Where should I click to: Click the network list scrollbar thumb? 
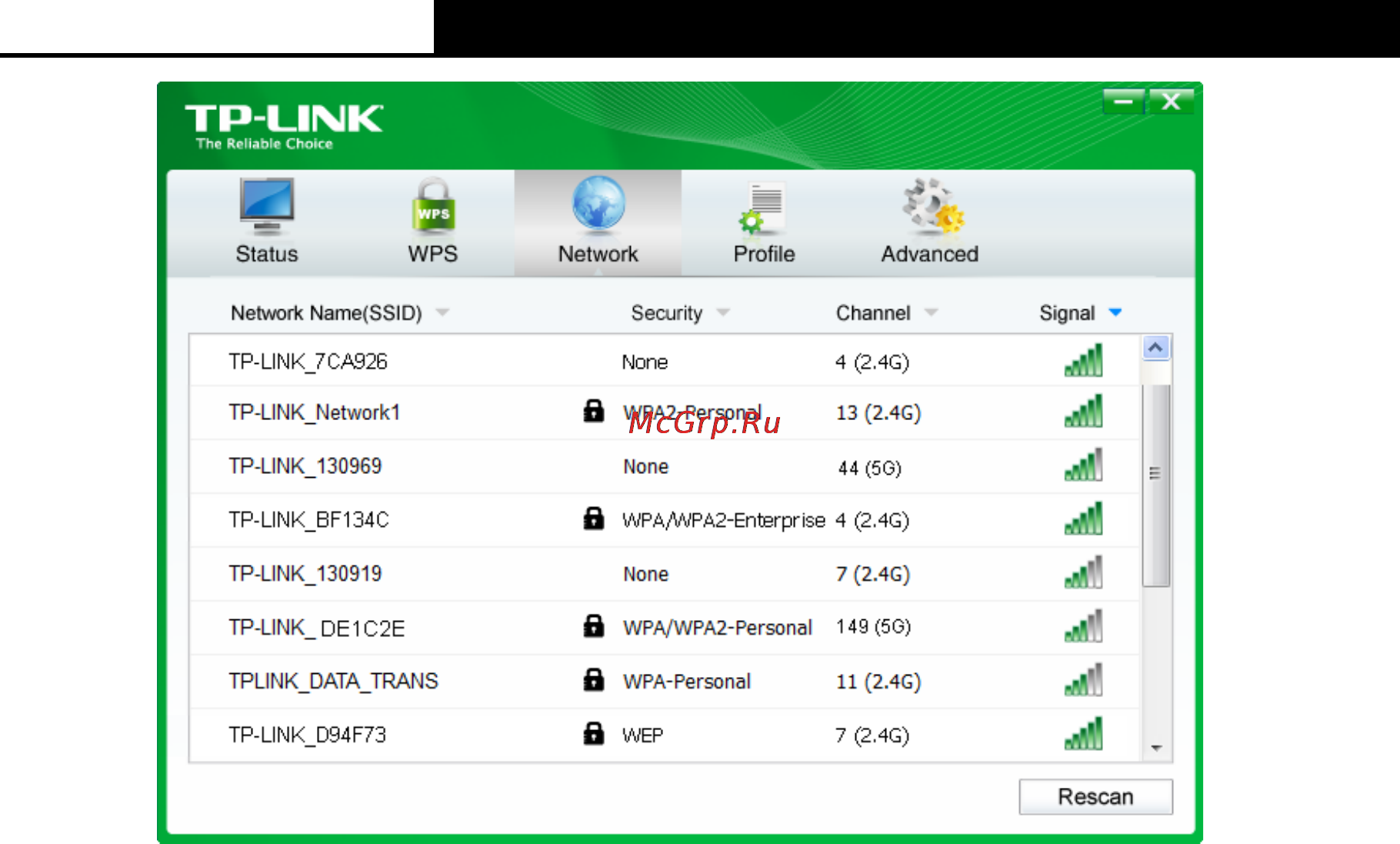1155,485
